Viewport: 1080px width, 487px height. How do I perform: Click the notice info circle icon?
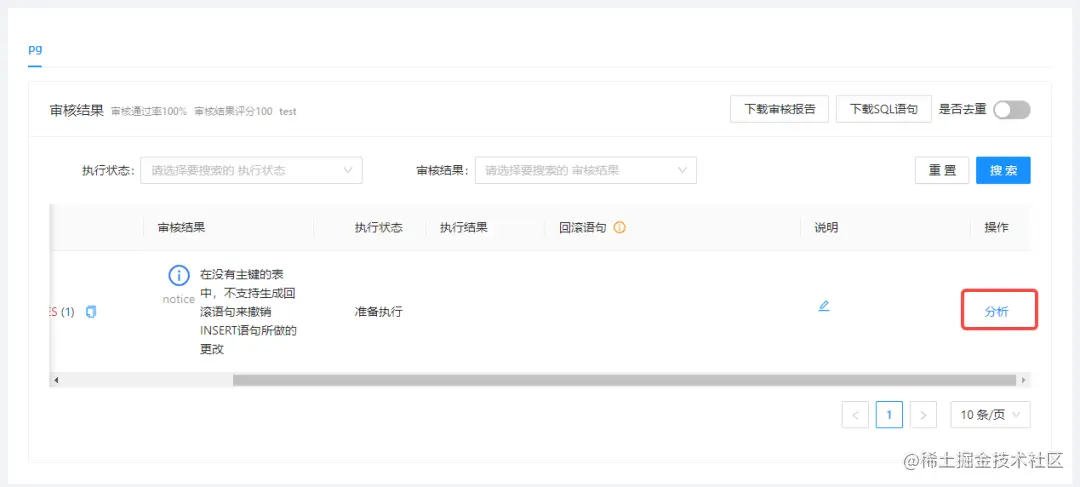pos(179,276)
